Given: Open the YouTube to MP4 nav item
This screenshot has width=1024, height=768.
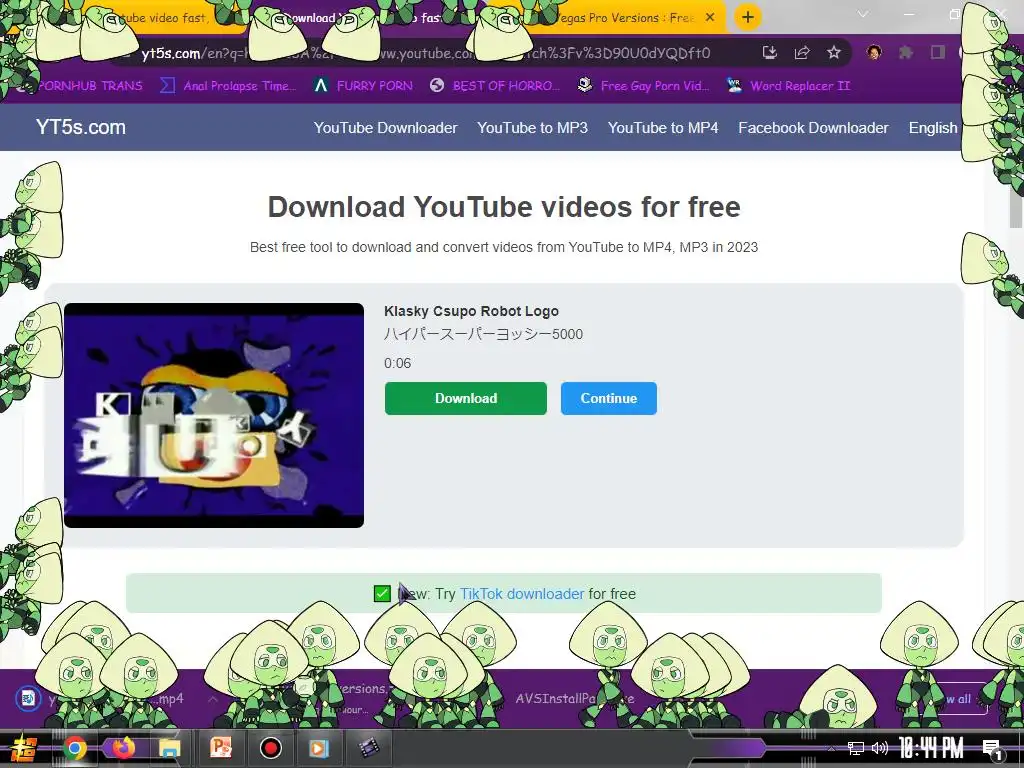Looking at the screenshot, I should [663, 128].
